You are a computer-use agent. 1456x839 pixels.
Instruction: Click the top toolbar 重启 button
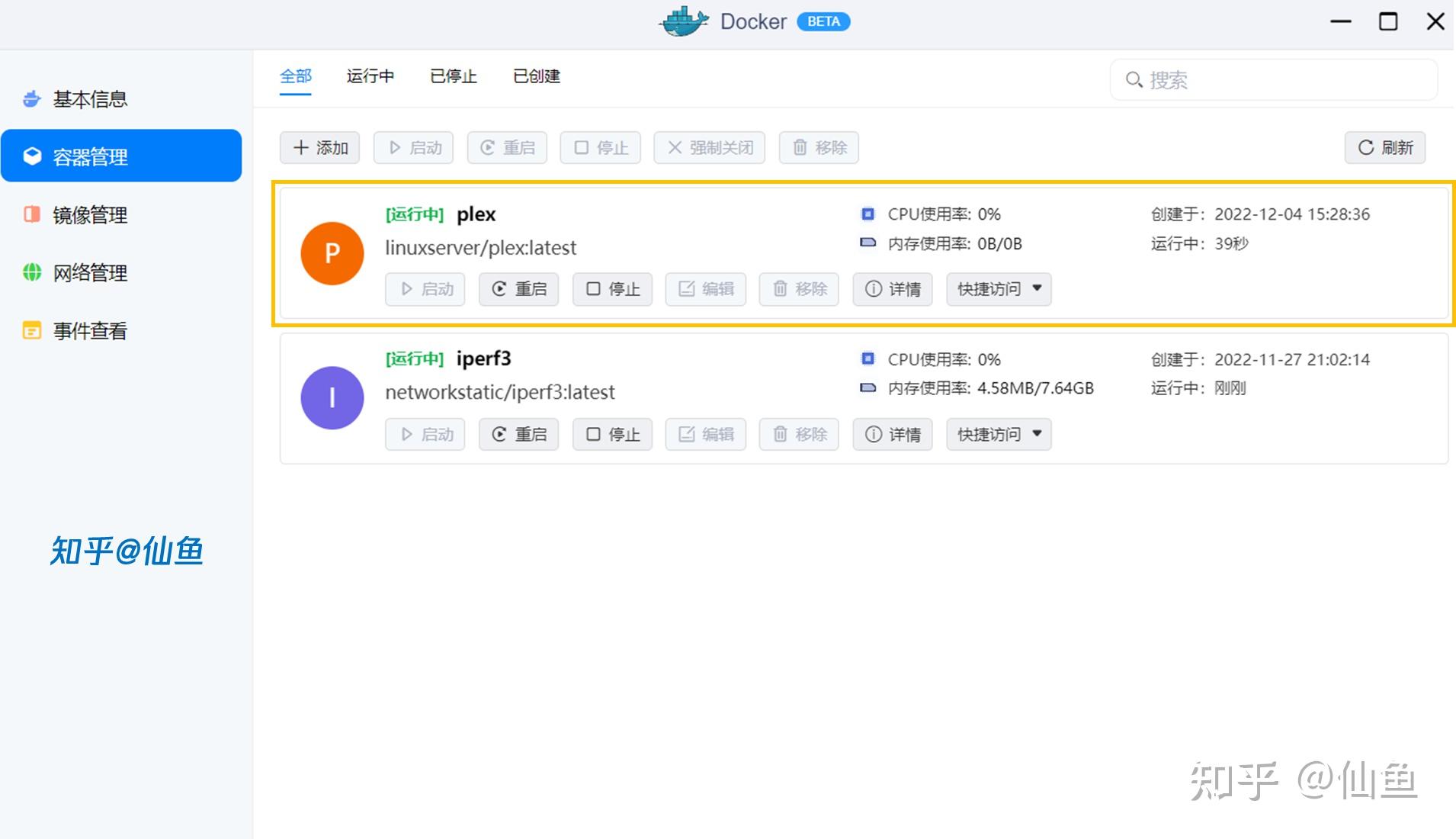[x=507, y=147]
